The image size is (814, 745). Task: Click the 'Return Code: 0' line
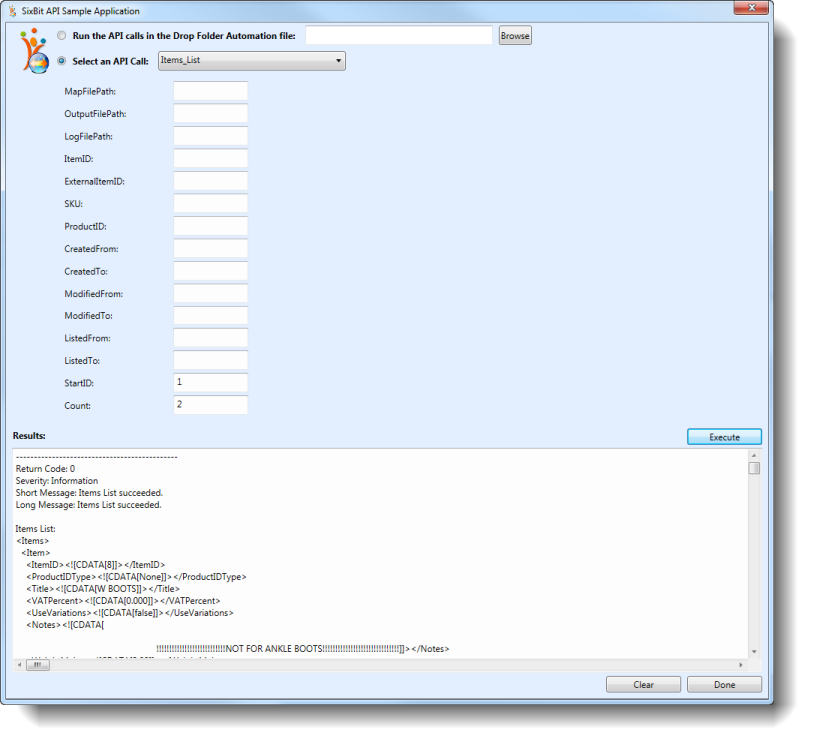tap(45, 469)
